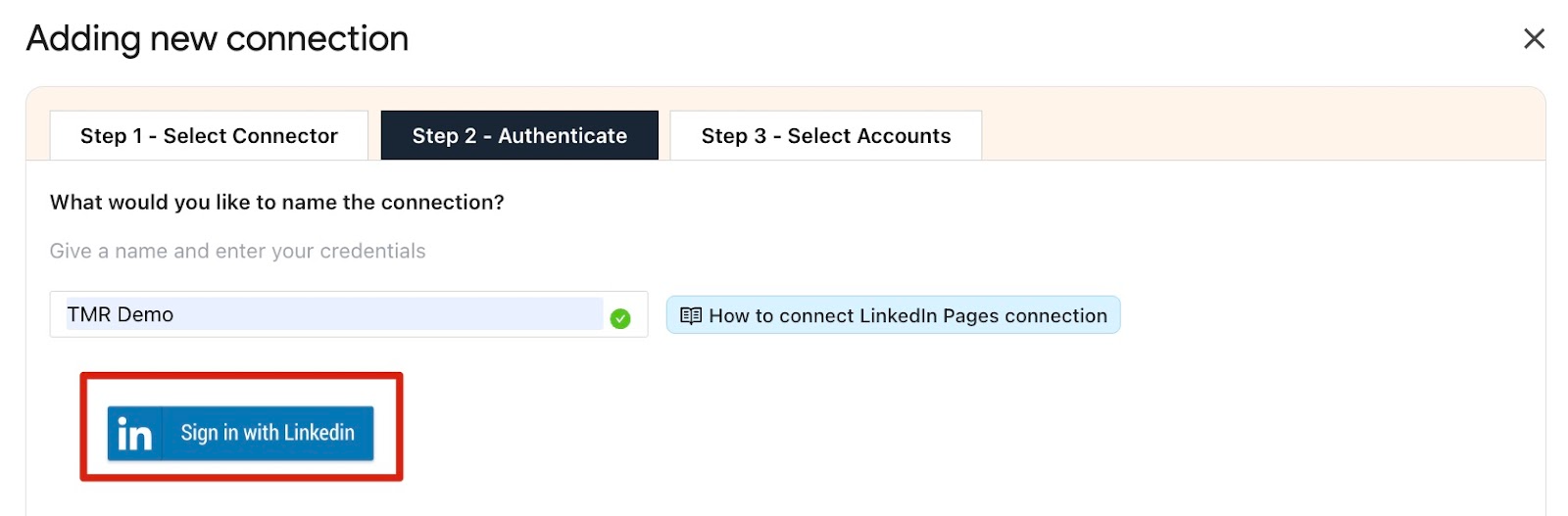Click the green validation checkmark icon
Viewport: 1568px width, 516px height.
620,318
